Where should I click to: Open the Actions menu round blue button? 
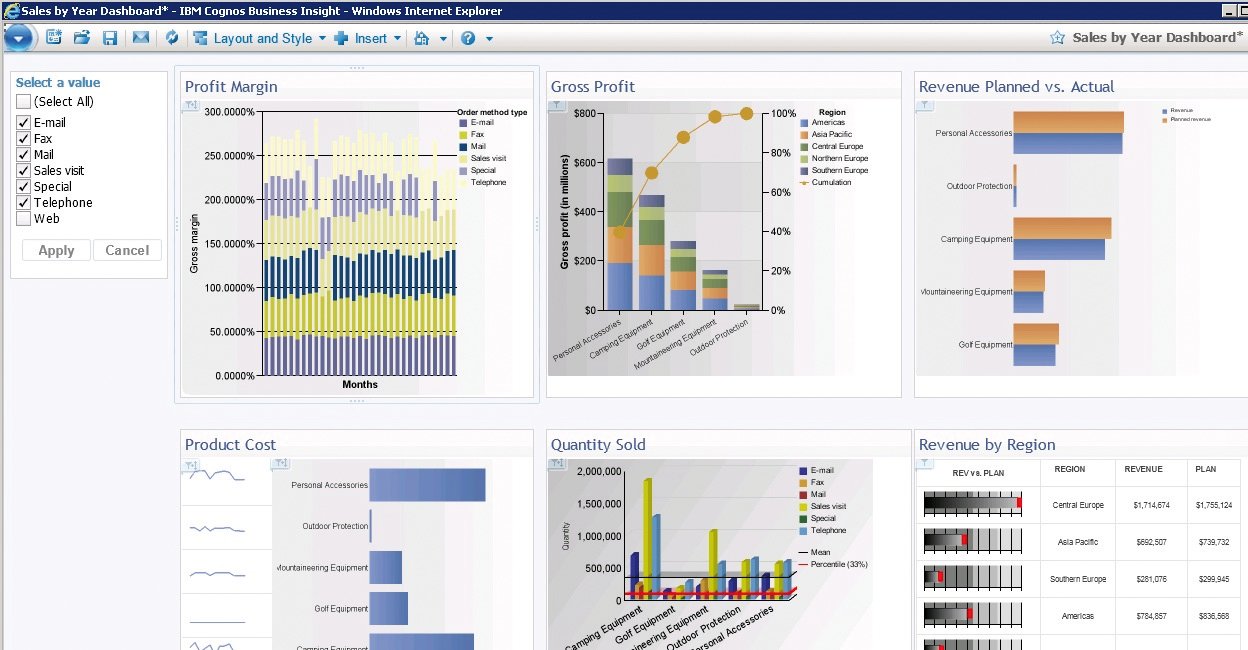tap(20, 38)
